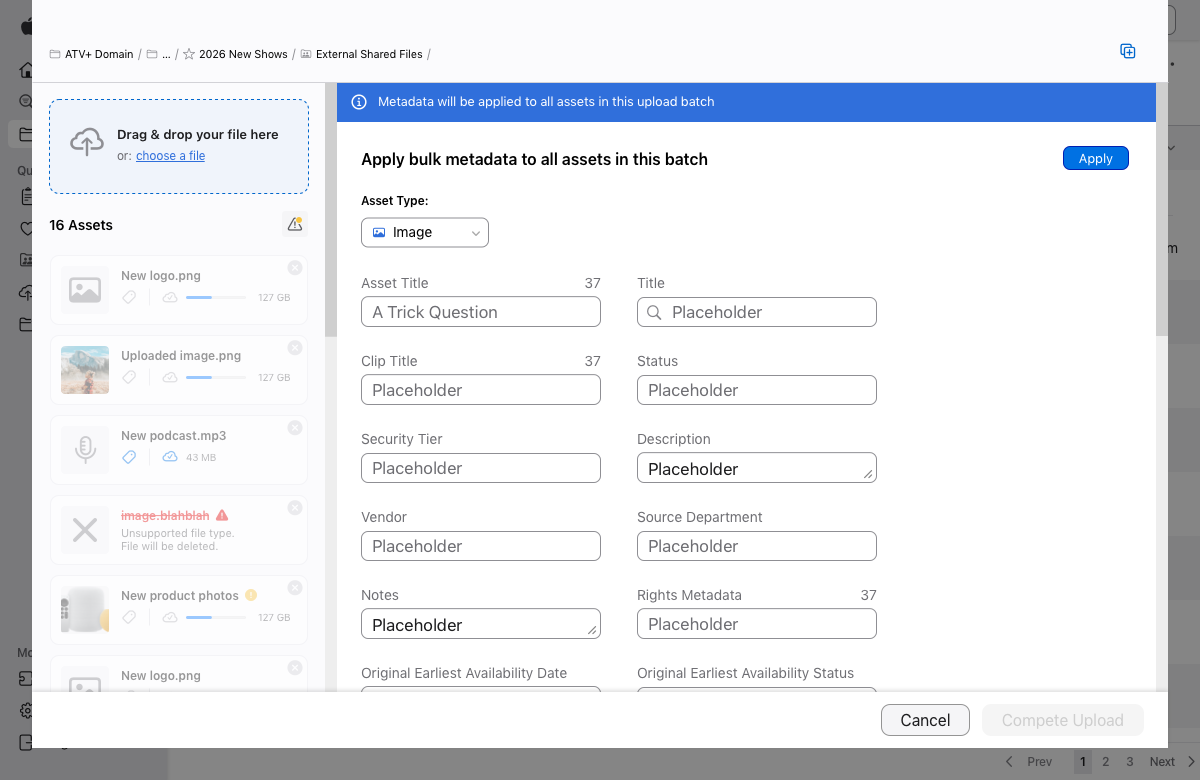Click the Home icon in the left rail
Image resolution: width=1200 pixels, height=780 pixels.
click(x=27, y=70)
